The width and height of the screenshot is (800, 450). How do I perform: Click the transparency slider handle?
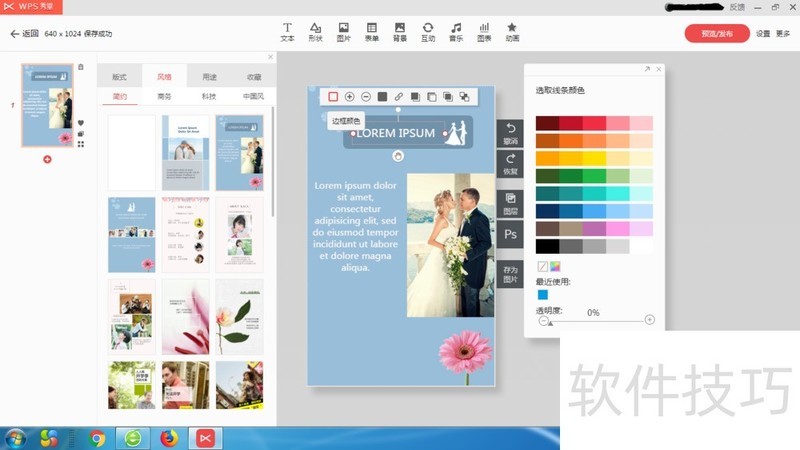click(551, 323)
